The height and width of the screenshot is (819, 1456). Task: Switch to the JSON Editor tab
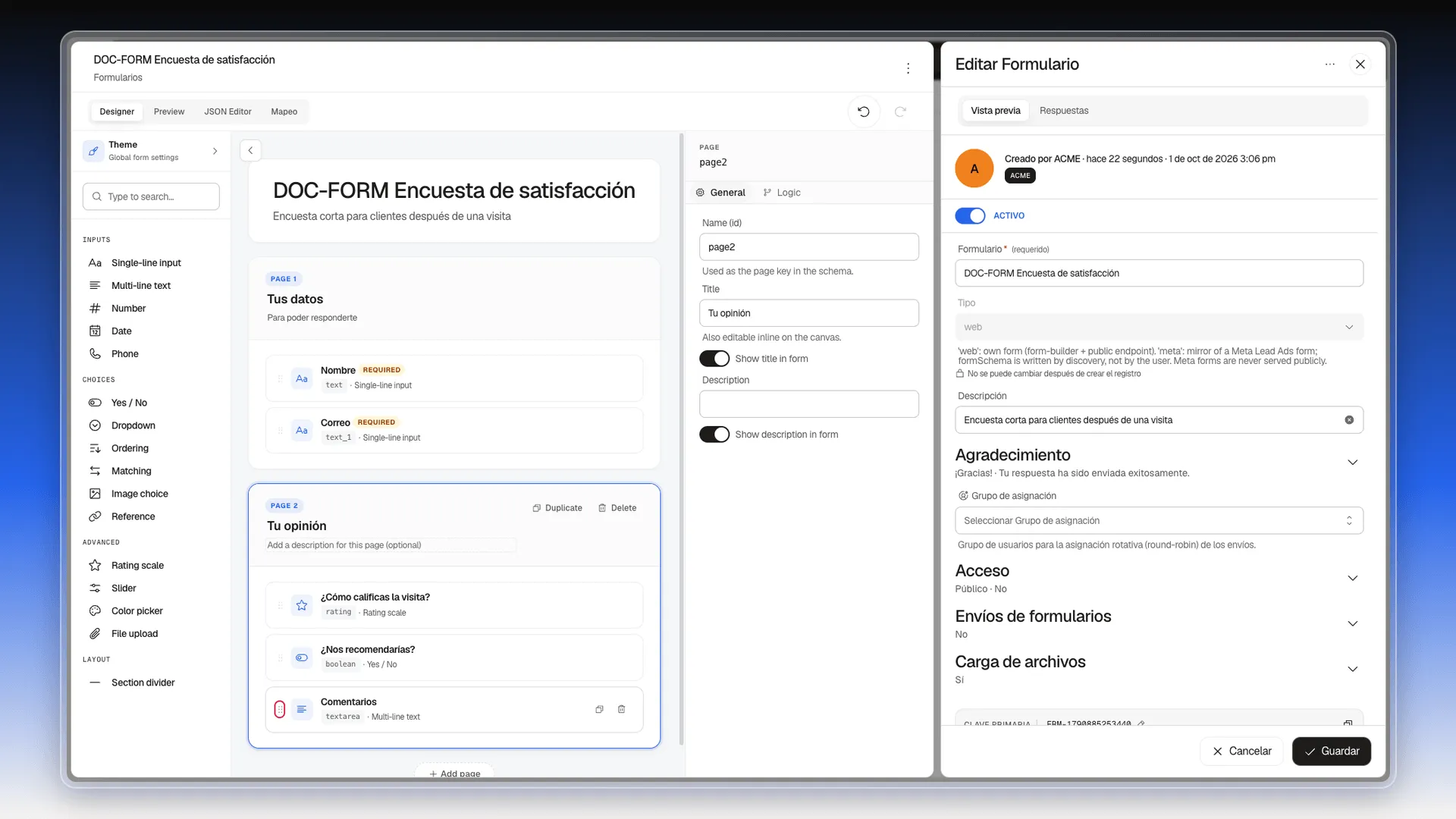pos(227,111)
